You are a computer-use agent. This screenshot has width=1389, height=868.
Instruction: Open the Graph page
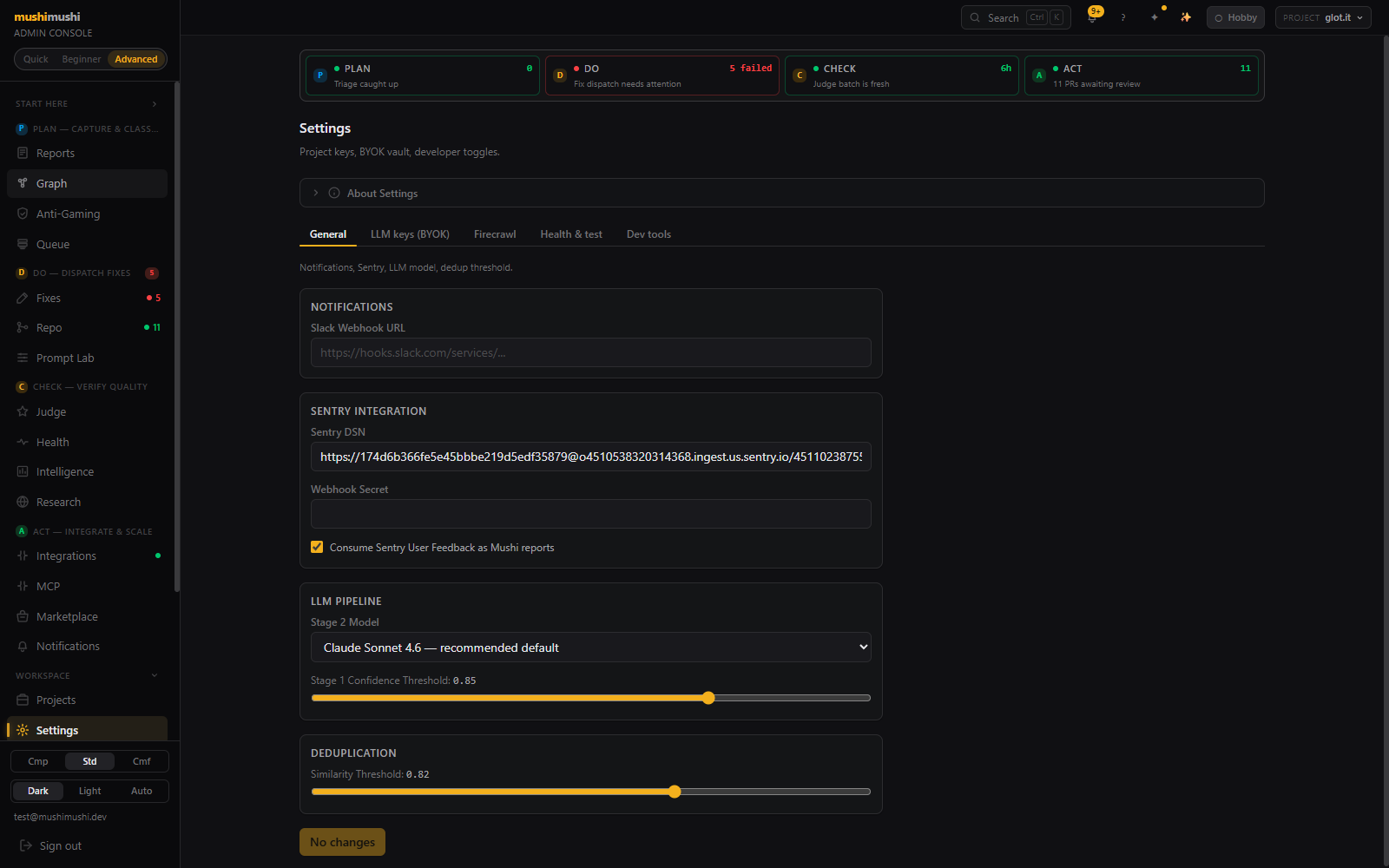tap(87, 183)
